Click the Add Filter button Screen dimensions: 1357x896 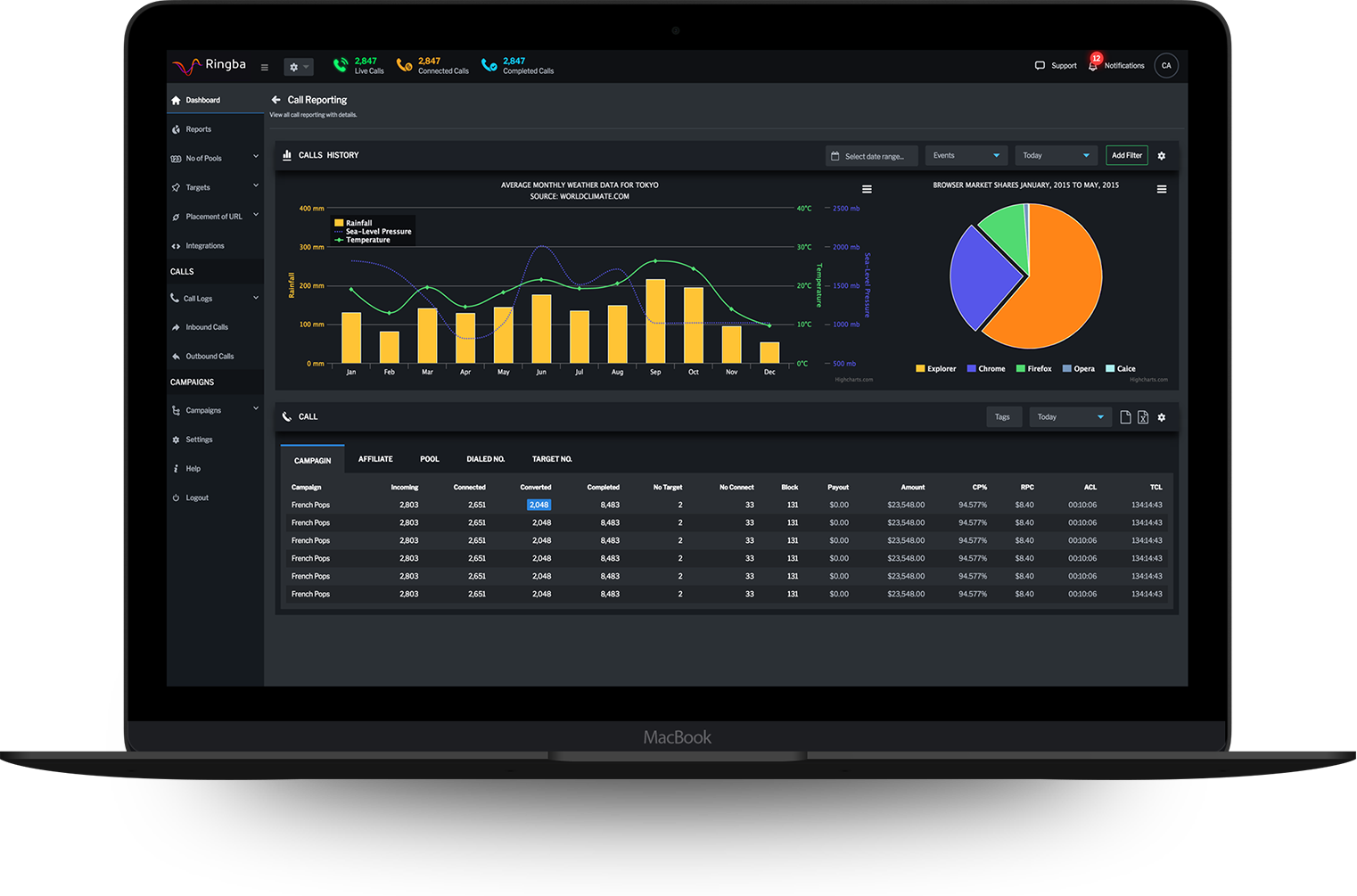pyautogui.click(x=1126, y=155)
